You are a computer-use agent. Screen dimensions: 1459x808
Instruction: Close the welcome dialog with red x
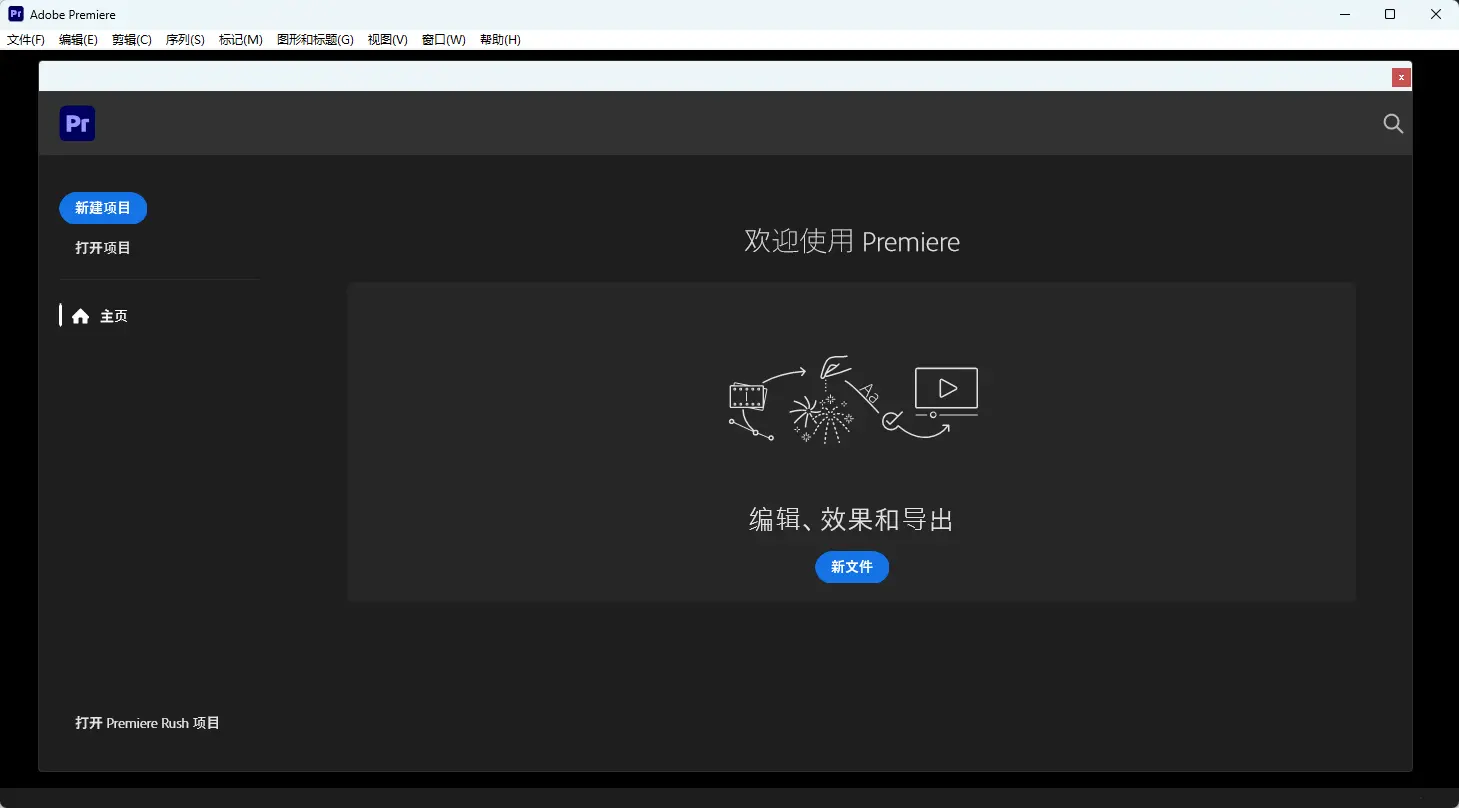1401,77
